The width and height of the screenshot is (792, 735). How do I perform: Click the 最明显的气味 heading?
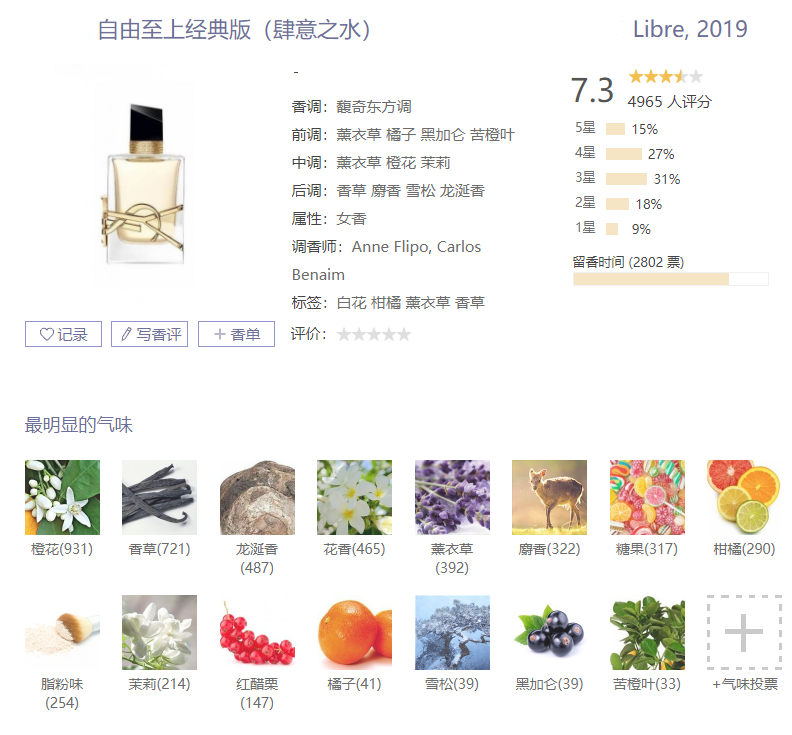click(79, 425)
